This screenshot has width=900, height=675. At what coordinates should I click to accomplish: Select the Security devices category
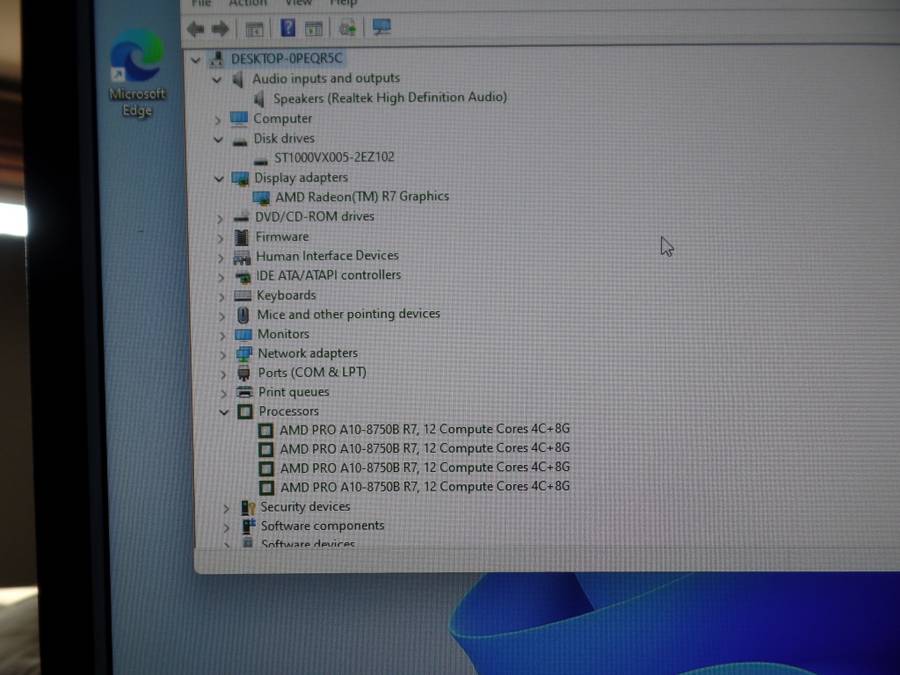305,507
